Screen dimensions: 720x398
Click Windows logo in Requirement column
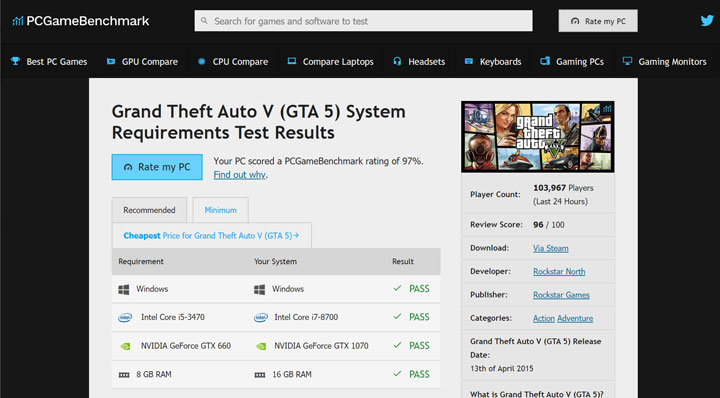click(x=124, y=289)
